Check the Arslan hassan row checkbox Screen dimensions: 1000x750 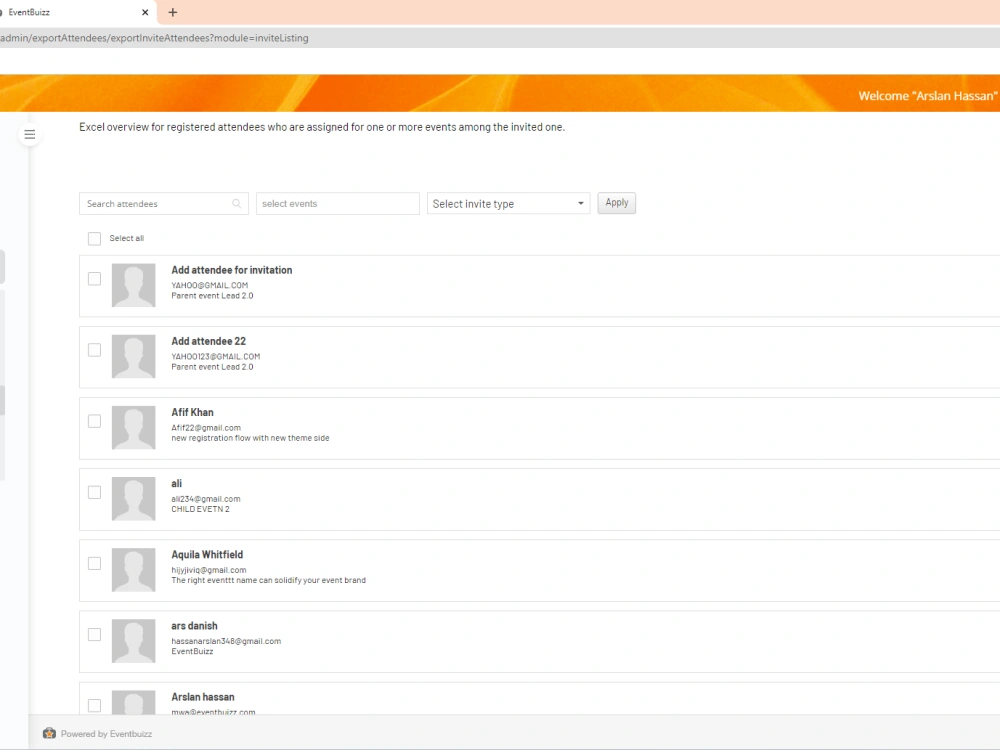pos(94,705)
